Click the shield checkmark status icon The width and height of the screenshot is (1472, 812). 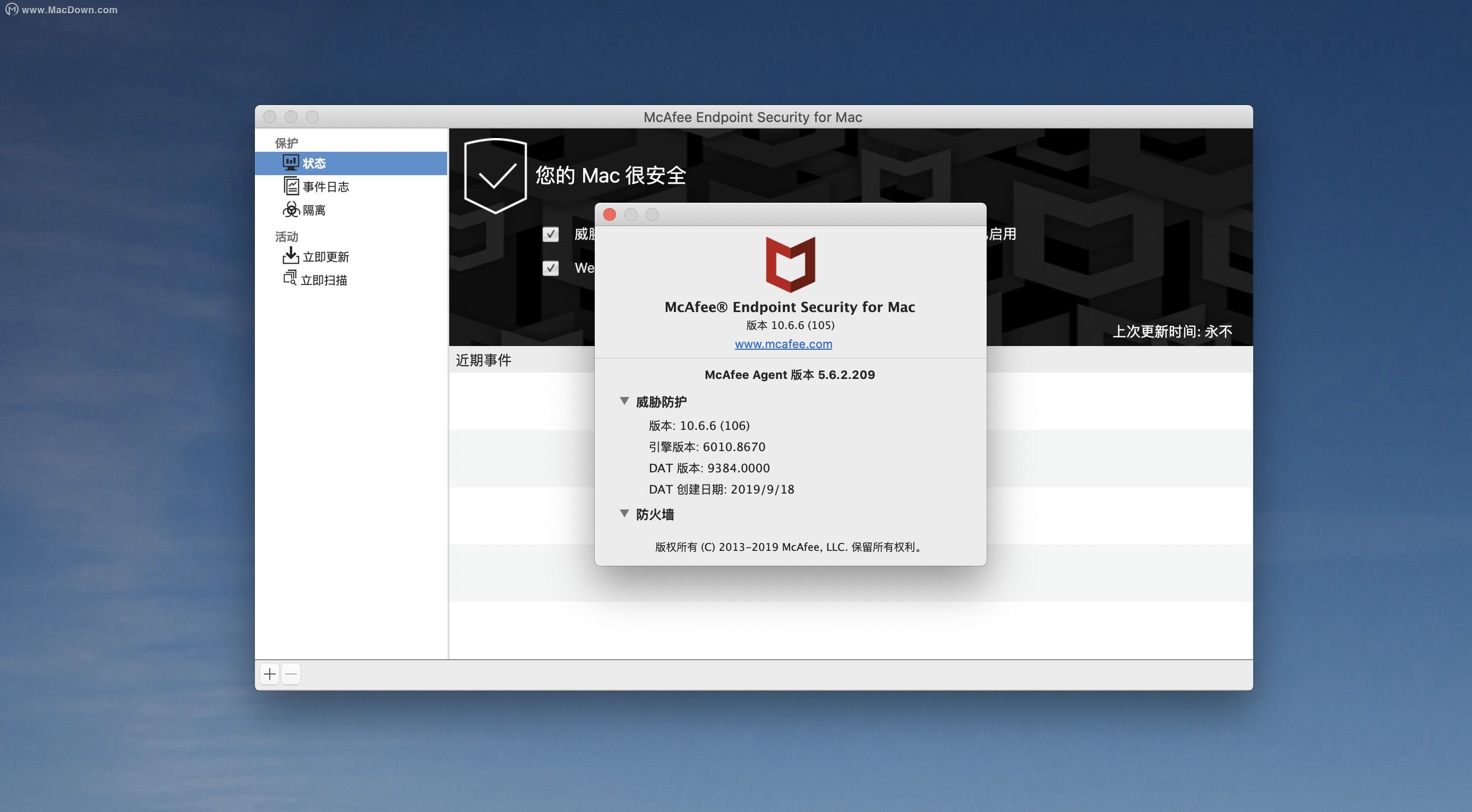(495, 176)
